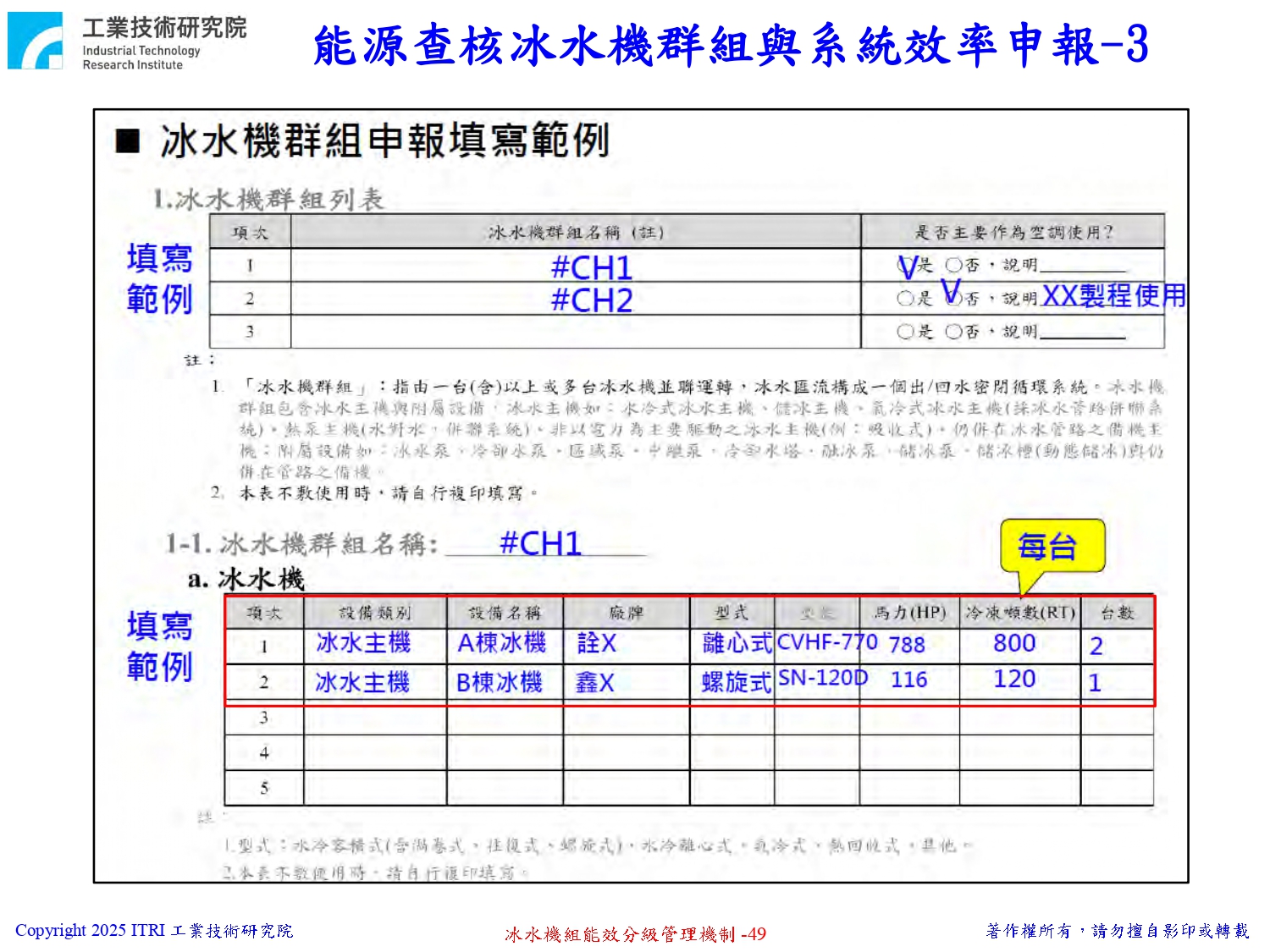Click the 800 refrigeration tons value
This screenshot has height=952, width=1270.
[1014, 643]
